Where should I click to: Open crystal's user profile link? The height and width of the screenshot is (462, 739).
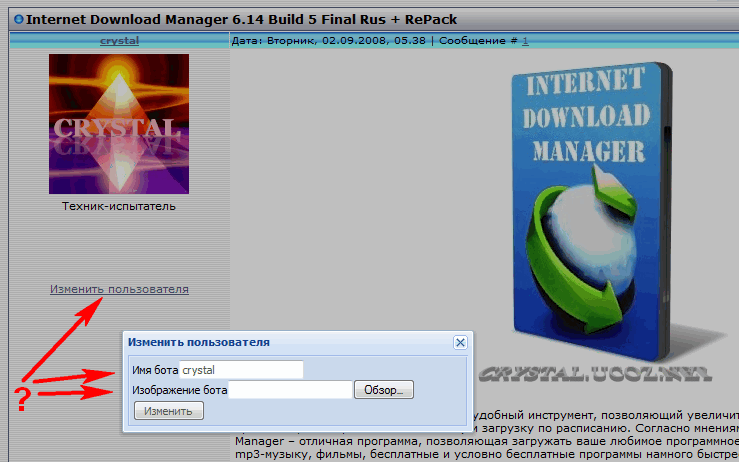click(119, 41)
